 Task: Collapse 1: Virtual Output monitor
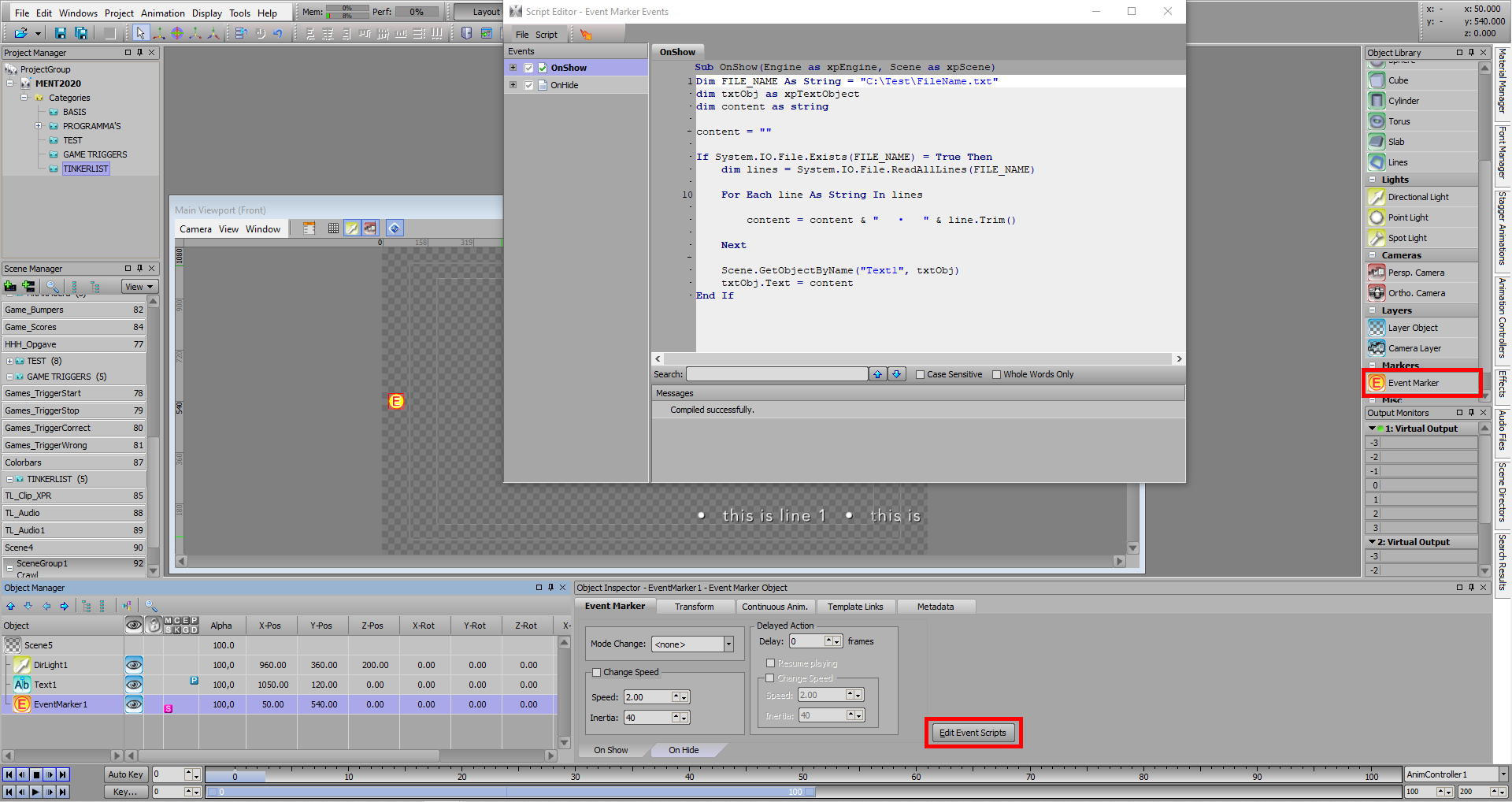[1372, 429]
